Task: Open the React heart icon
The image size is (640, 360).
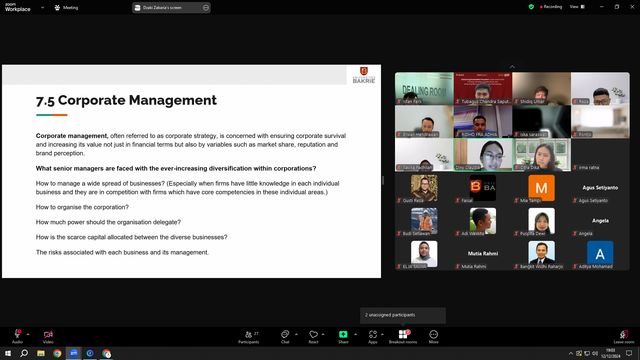Action: 313,334
